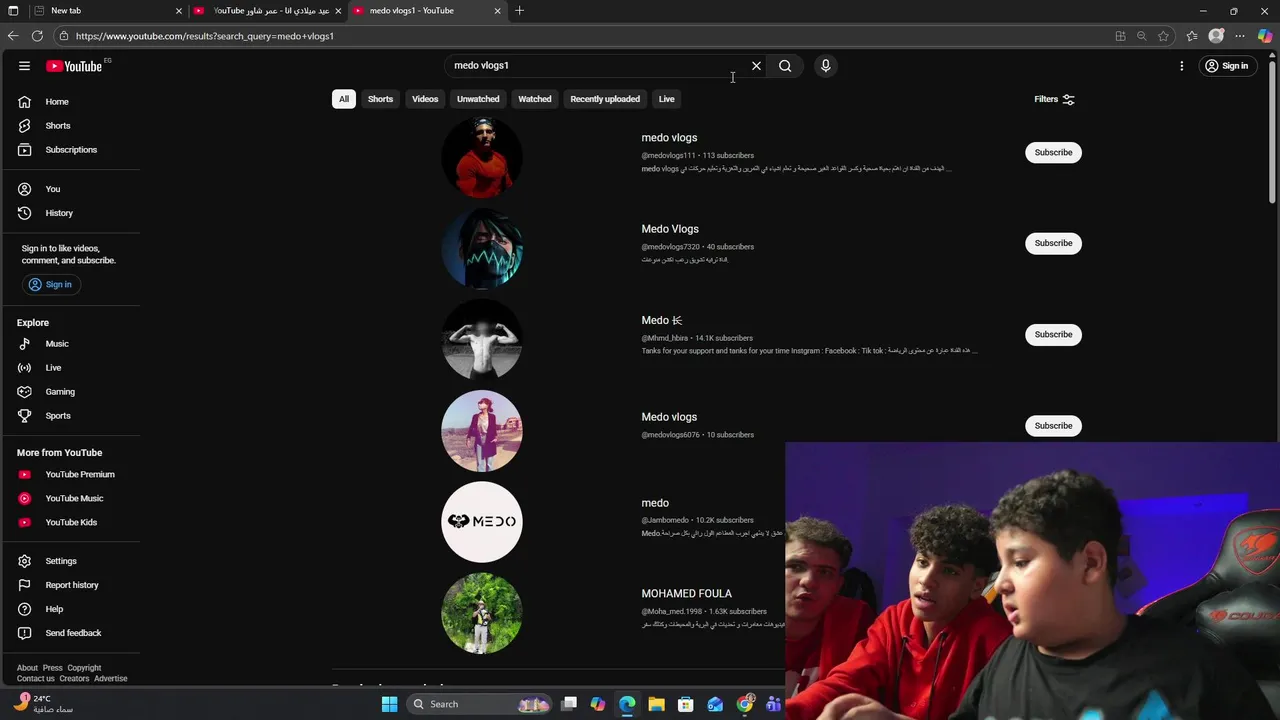Open the About footer link
Image resolution: width=1280 pixels, height=720 pixels.
click(x=27, y=668)
